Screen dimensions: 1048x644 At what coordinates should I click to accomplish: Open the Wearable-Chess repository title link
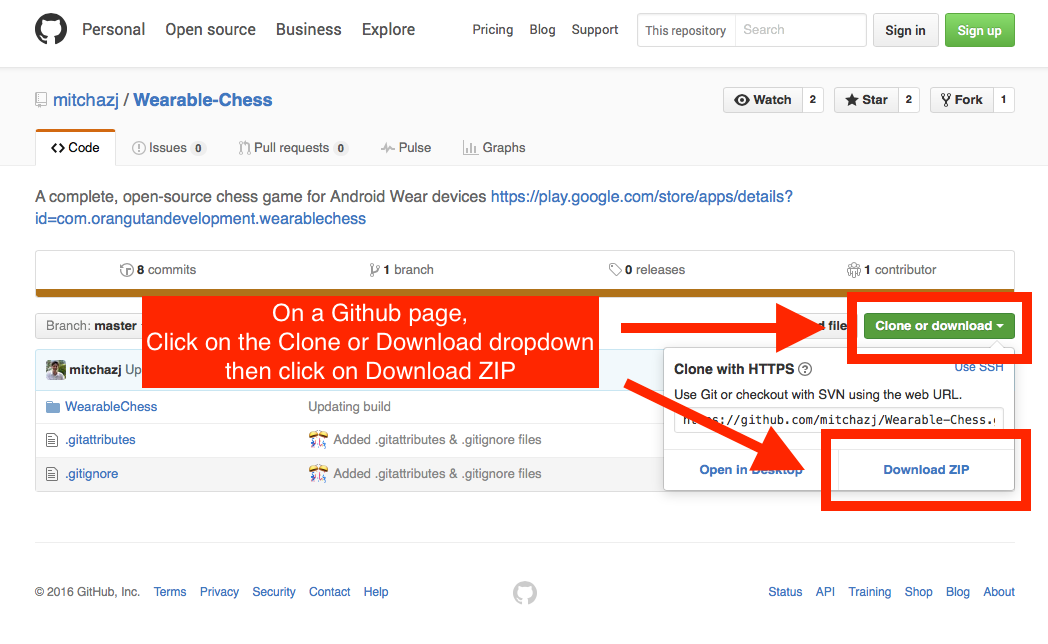pos(203,100)
